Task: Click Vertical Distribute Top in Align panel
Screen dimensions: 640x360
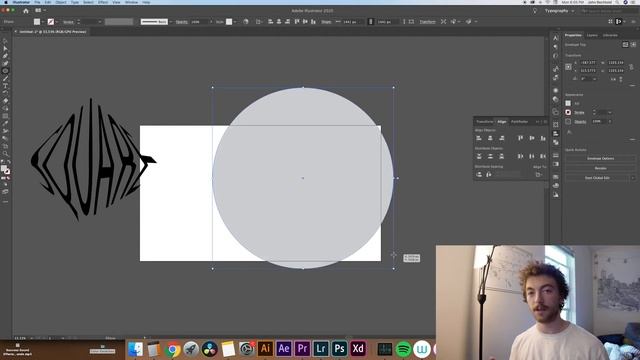Action: [479, 156]
